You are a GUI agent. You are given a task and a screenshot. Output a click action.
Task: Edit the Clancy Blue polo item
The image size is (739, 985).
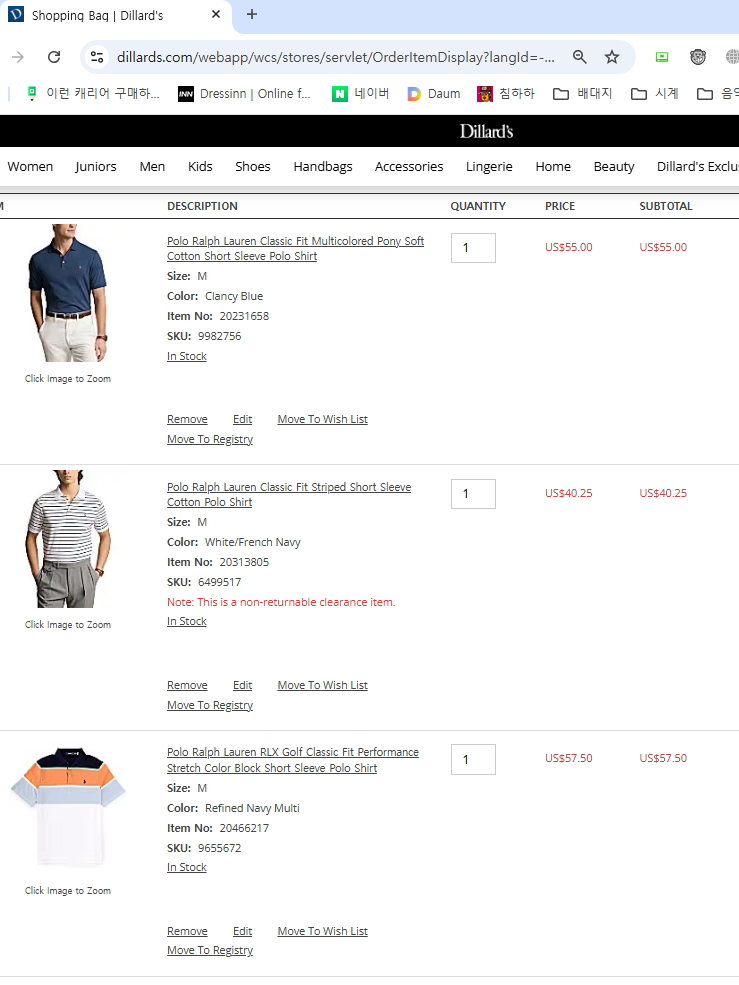click(243, 419)
